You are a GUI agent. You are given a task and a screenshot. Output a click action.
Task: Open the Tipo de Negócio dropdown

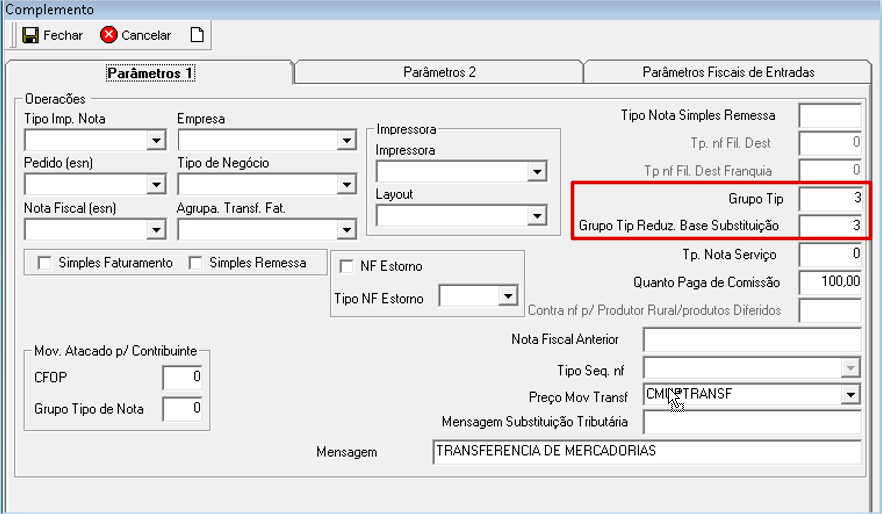(x=346, y=184)
